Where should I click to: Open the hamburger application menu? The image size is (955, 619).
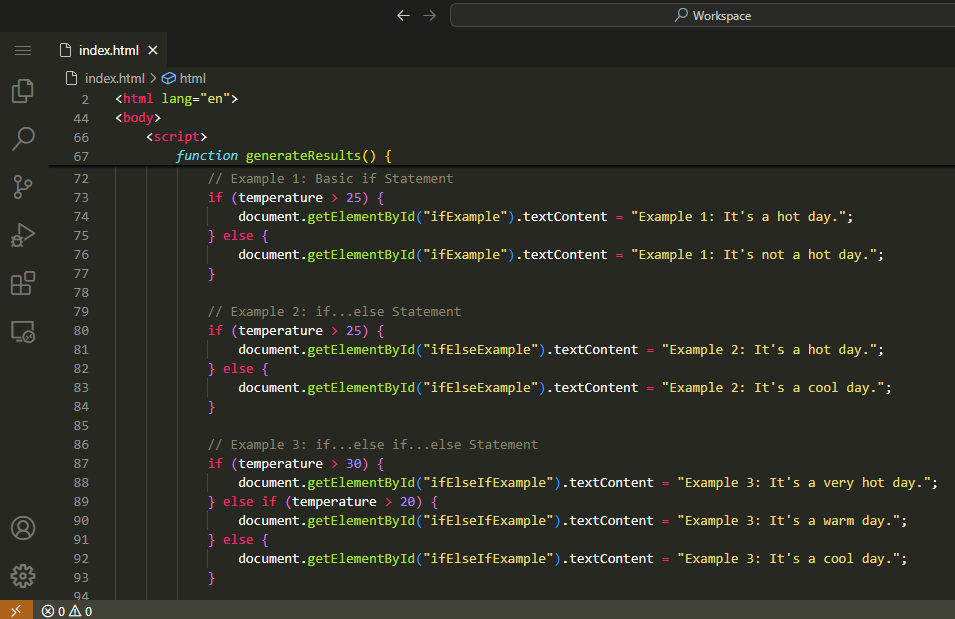pos(23,50)
